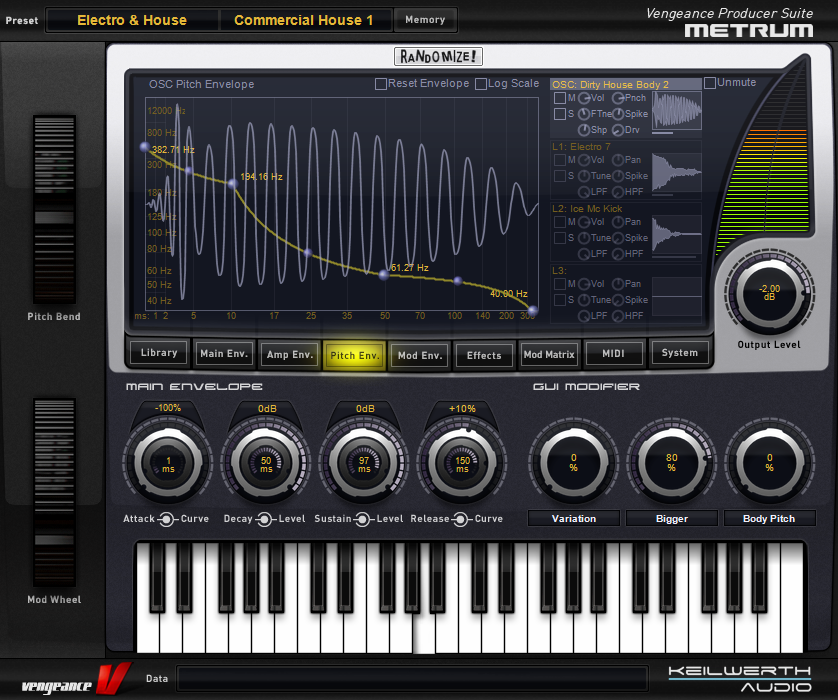
Task: Toggle the Attack/Curve switch
Action: pos(166,519)
